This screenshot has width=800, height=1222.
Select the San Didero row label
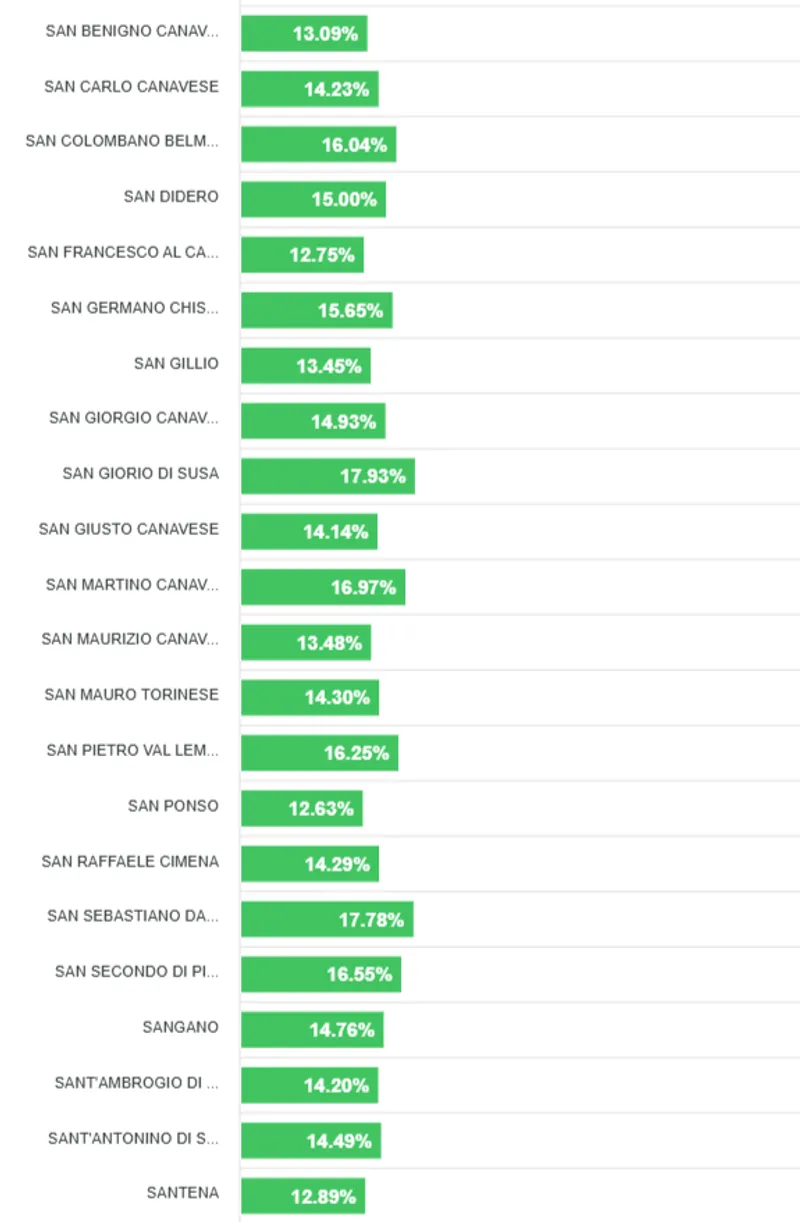click(x=171, y=196)
